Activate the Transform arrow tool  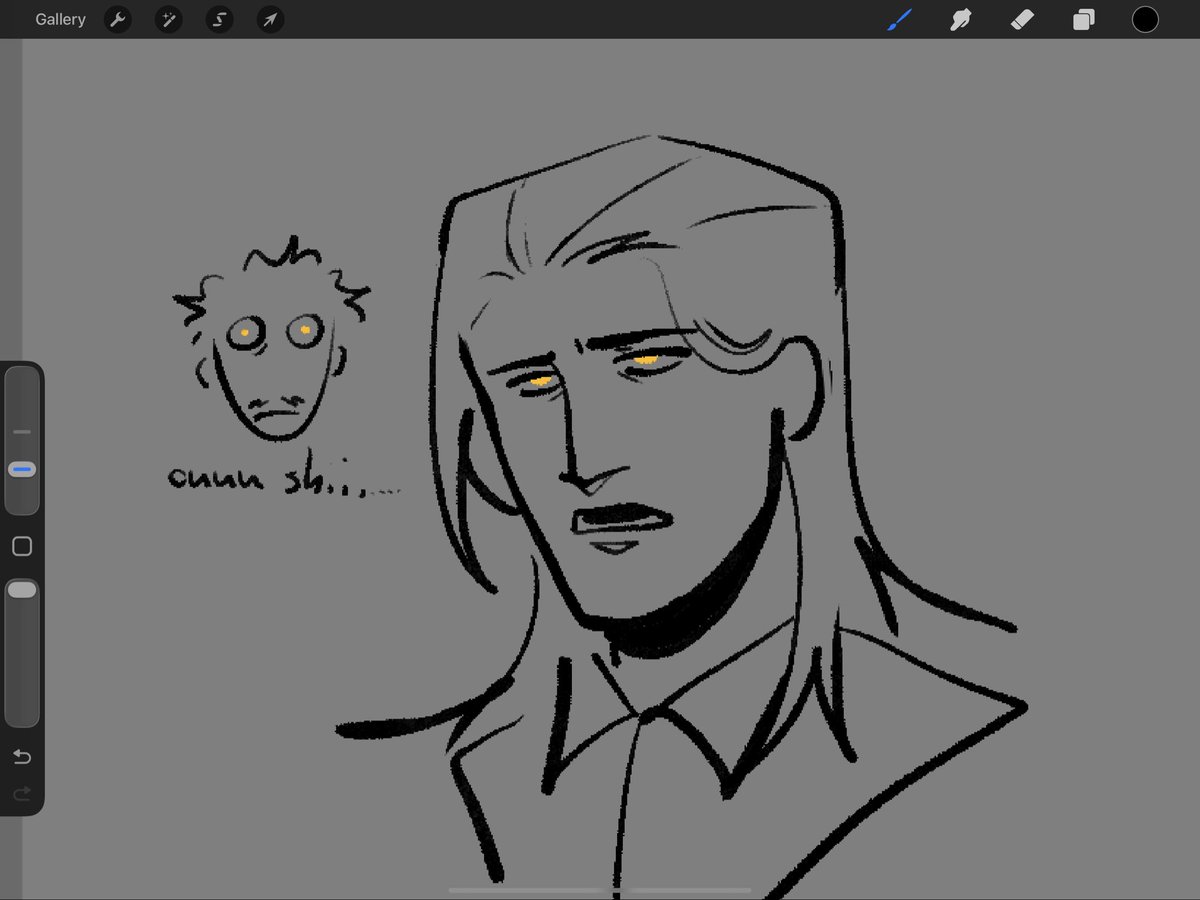(270, 19)
